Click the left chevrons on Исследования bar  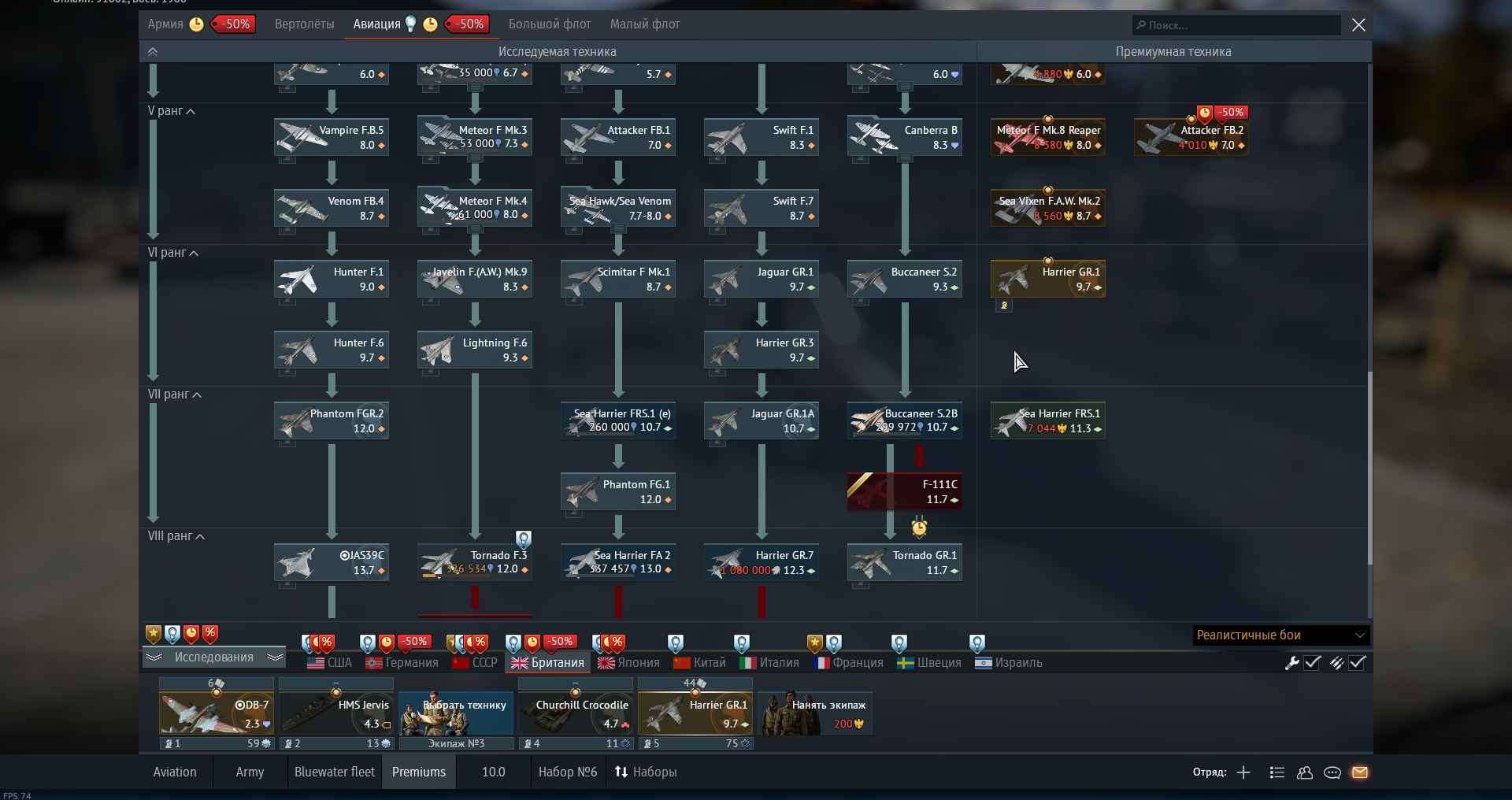pos(154,657)
